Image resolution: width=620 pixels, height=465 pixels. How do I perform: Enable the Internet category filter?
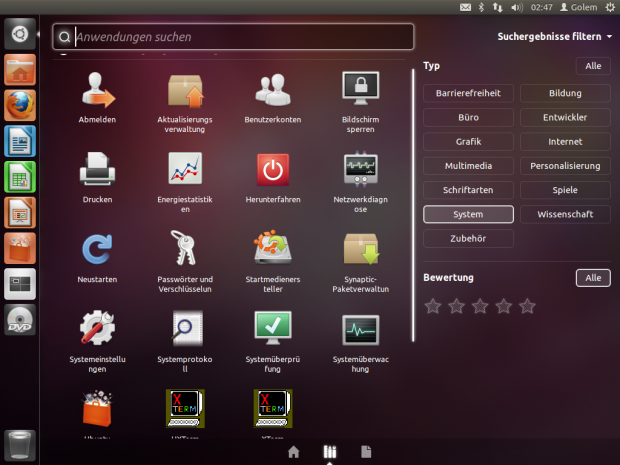tap(565, 142)
